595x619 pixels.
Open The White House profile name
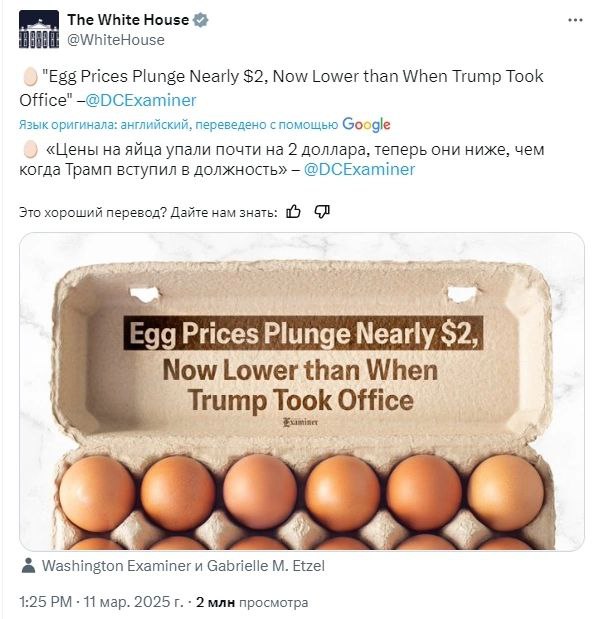pyautogui.click(x=128, y=20)
